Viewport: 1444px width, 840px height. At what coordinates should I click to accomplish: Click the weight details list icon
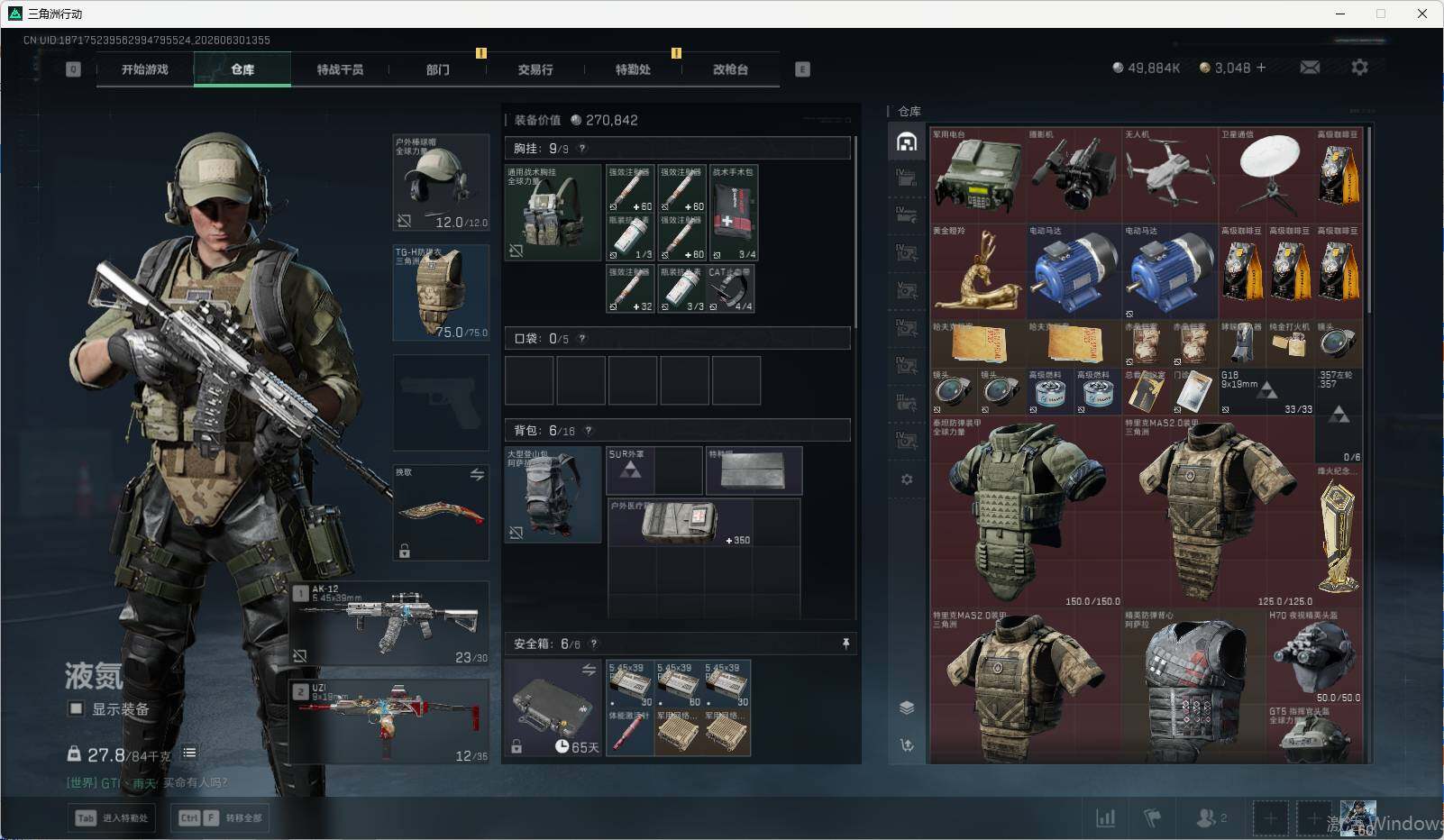(189, 753)
